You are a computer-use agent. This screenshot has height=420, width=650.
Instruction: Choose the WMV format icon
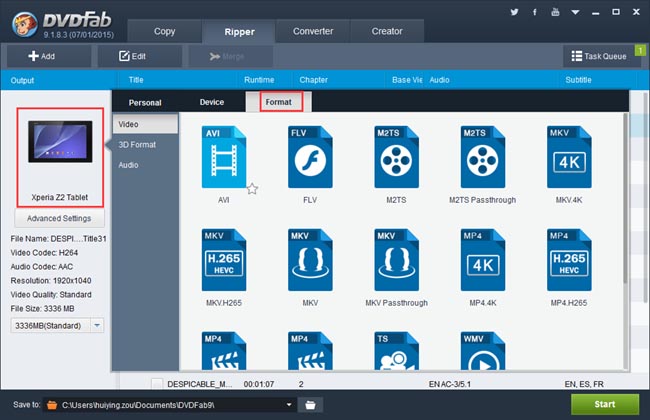[483, 351]
